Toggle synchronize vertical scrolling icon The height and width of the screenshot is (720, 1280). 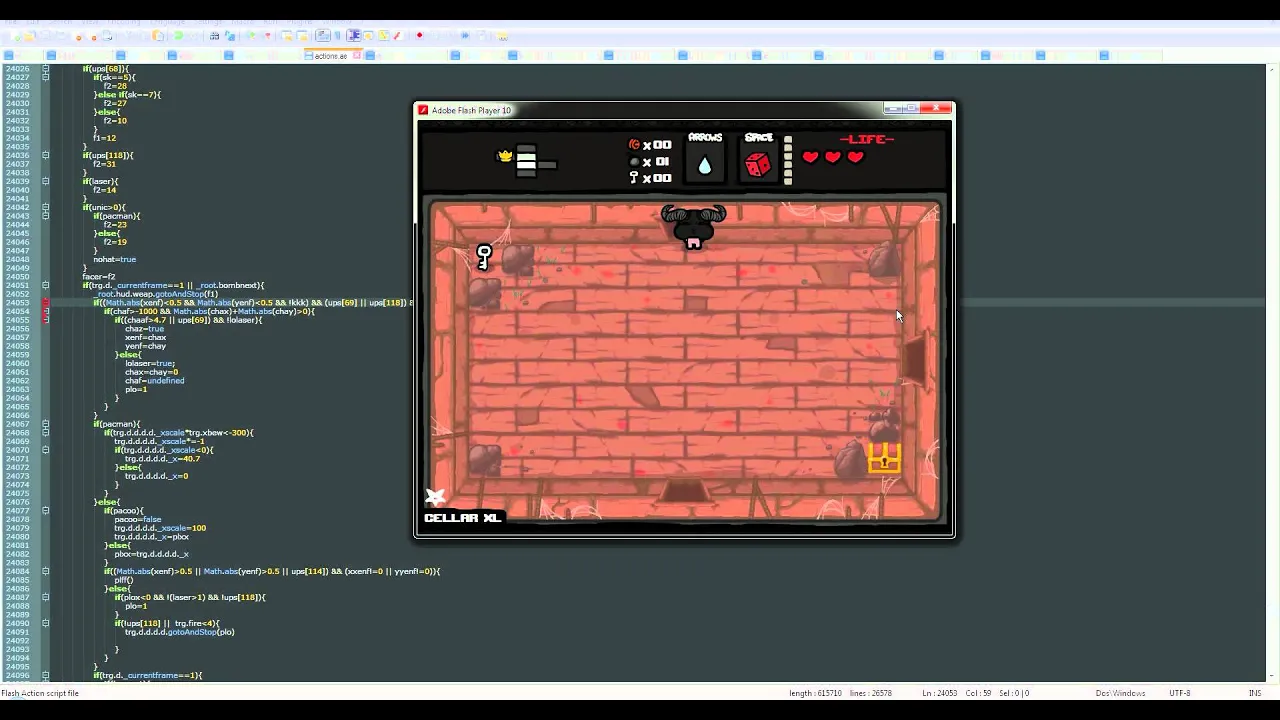pyautogui.click(x=287, y=36)
